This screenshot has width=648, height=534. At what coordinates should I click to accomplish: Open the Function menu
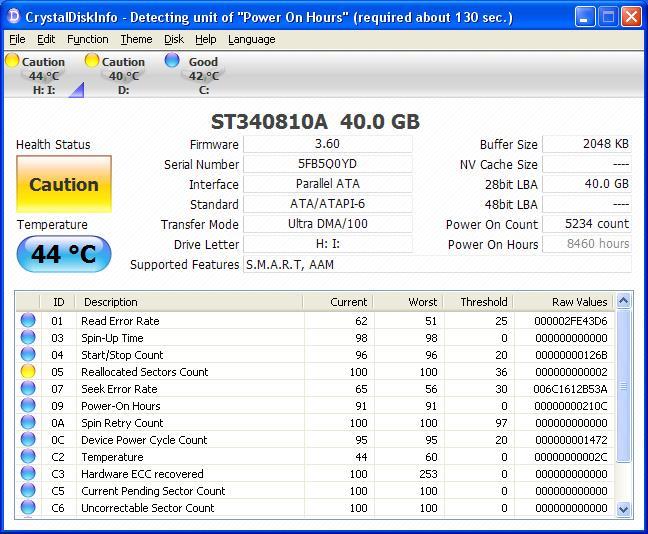tap(88, 39)
